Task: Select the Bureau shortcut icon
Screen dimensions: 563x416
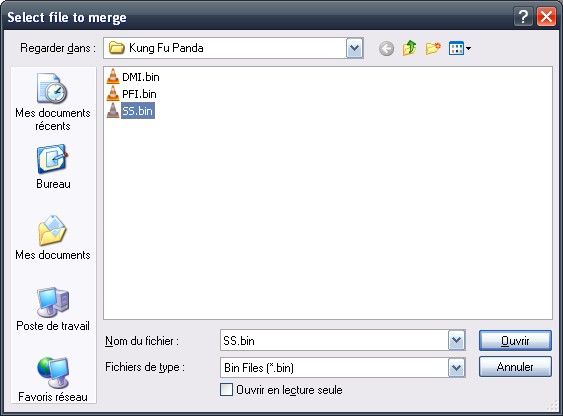Action: (53, 167)
